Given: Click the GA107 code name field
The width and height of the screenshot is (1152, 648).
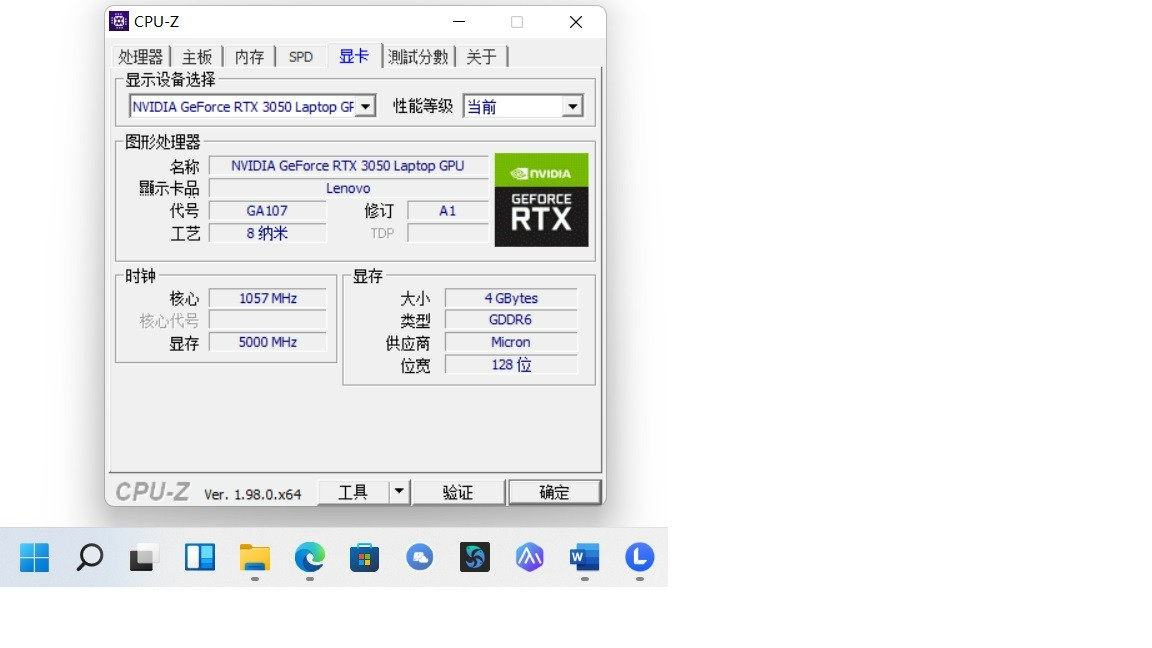Looking at the screenshot, I should pos(267,211).
